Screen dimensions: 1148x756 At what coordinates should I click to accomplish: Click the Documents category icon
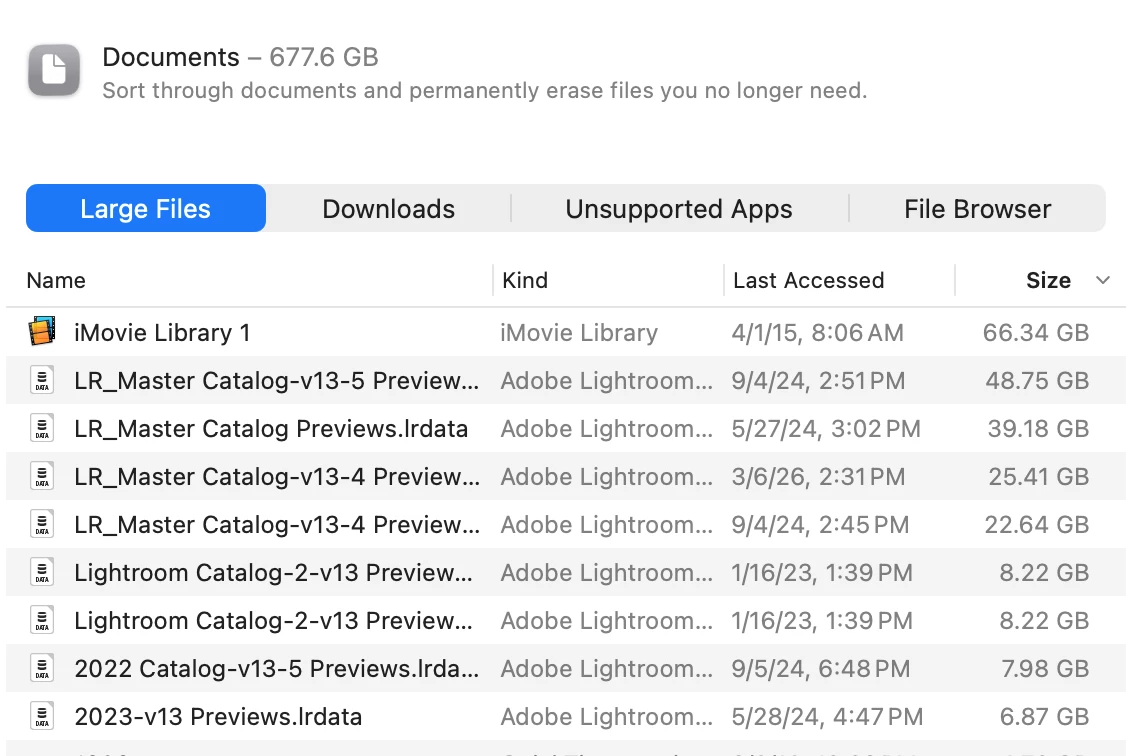coord(54,71)
